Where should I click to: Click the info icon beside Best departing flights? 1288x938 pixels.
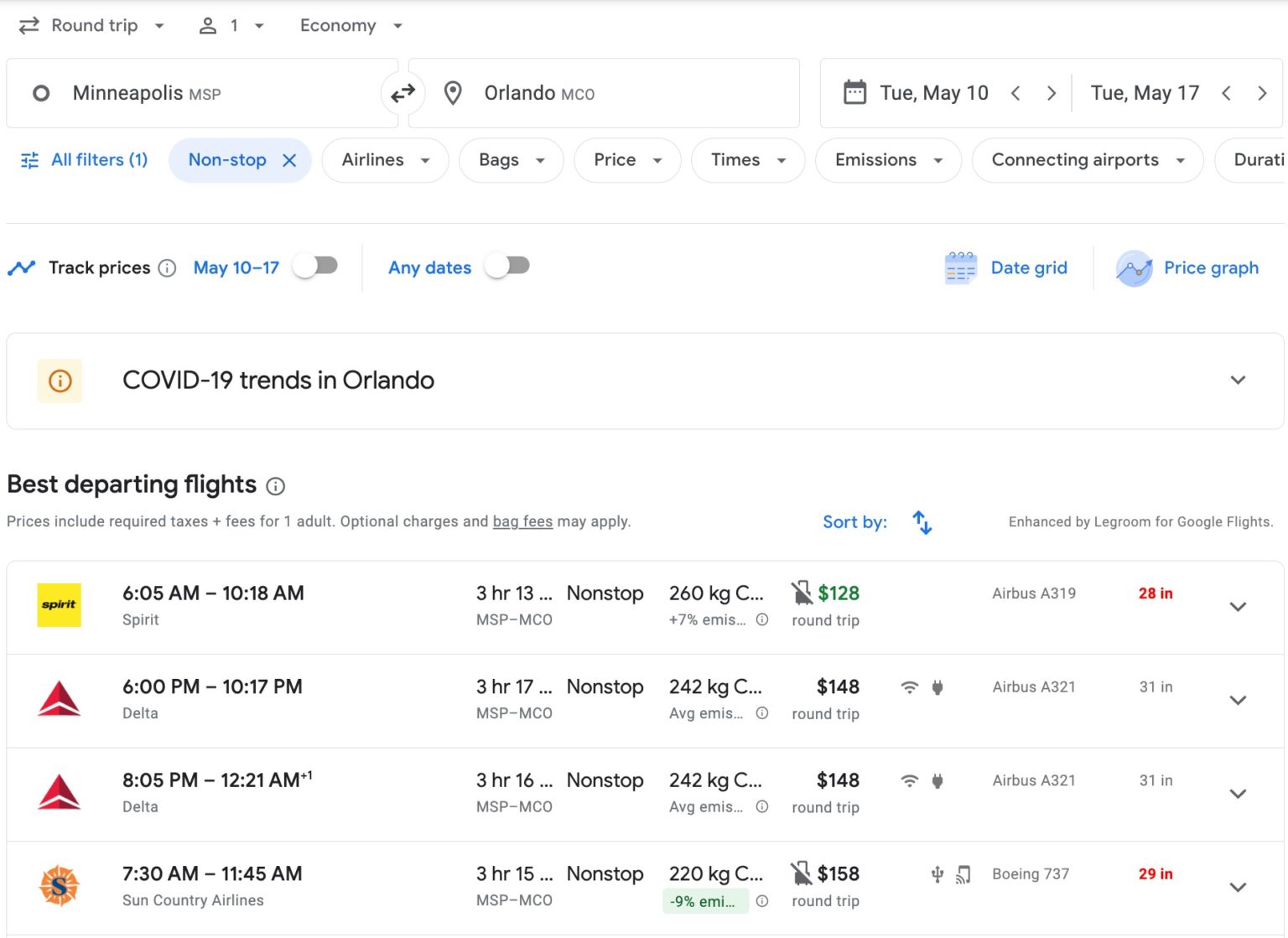pos(275,486)
